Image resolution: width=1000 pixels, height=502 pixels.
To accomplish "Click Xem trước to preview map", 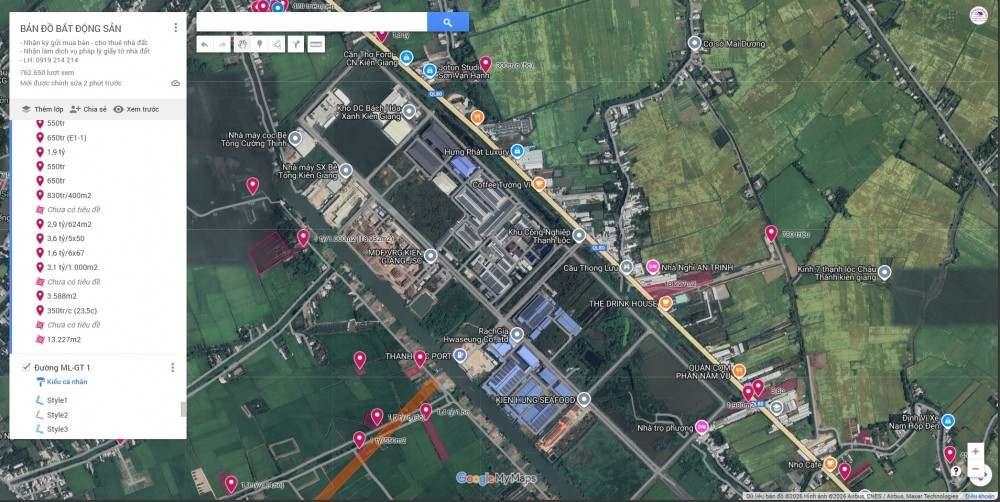I will click(x=136, y=109).
